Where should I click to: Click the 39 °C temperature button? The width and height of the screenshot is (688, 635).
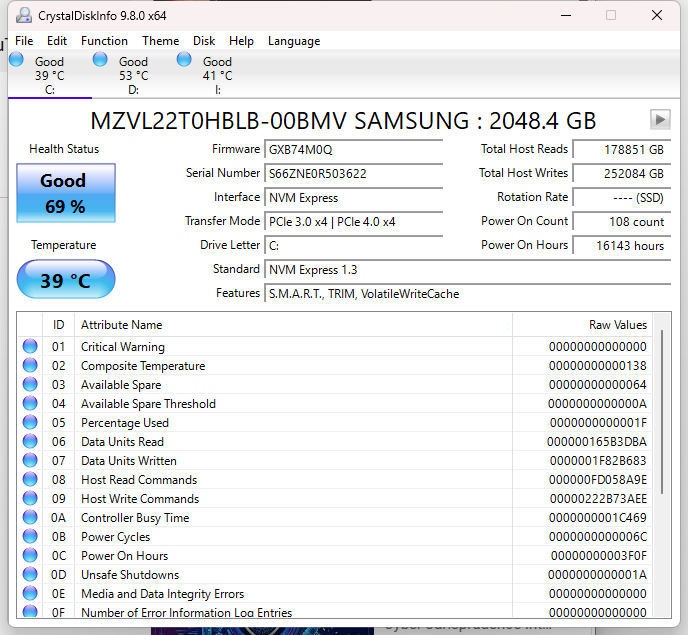(66, 279)
